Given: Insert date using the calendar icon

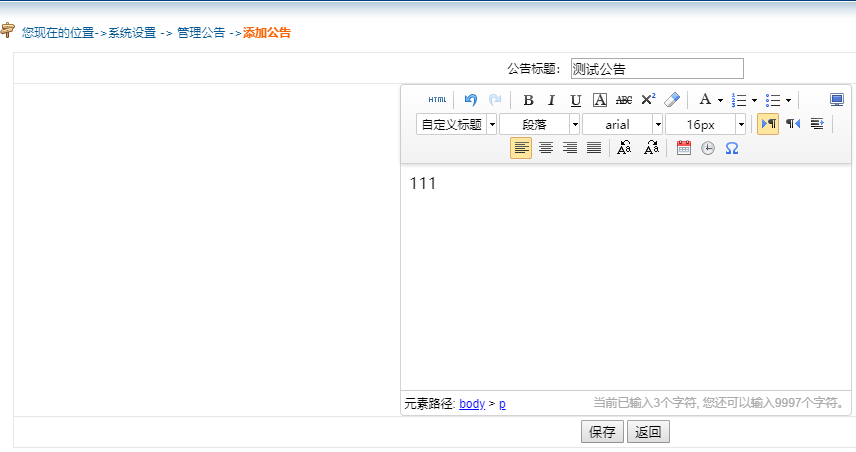Looking at the screenshot, I should [684, 148].
